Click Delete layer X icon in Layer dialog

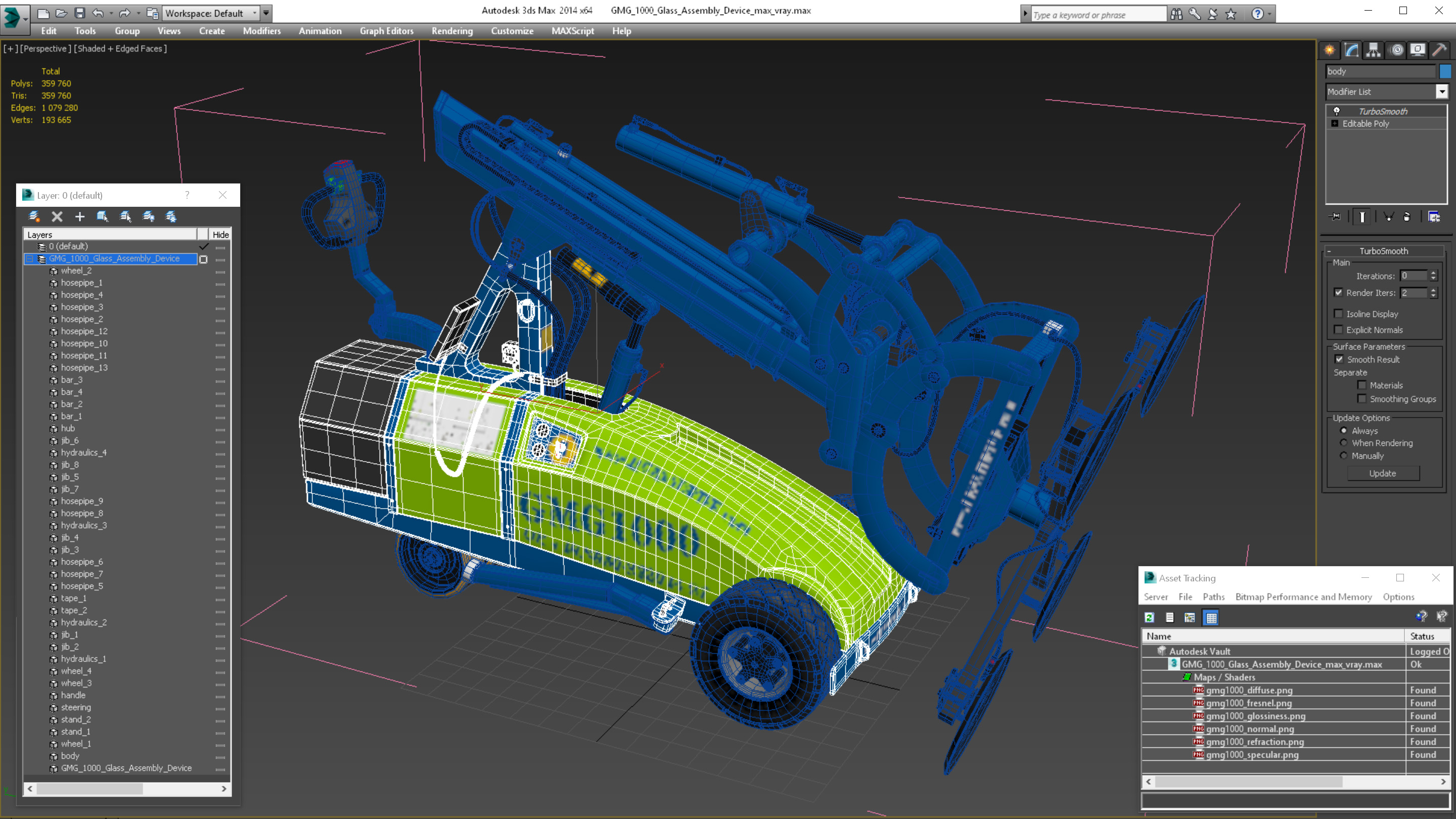(x=57, y=216)
